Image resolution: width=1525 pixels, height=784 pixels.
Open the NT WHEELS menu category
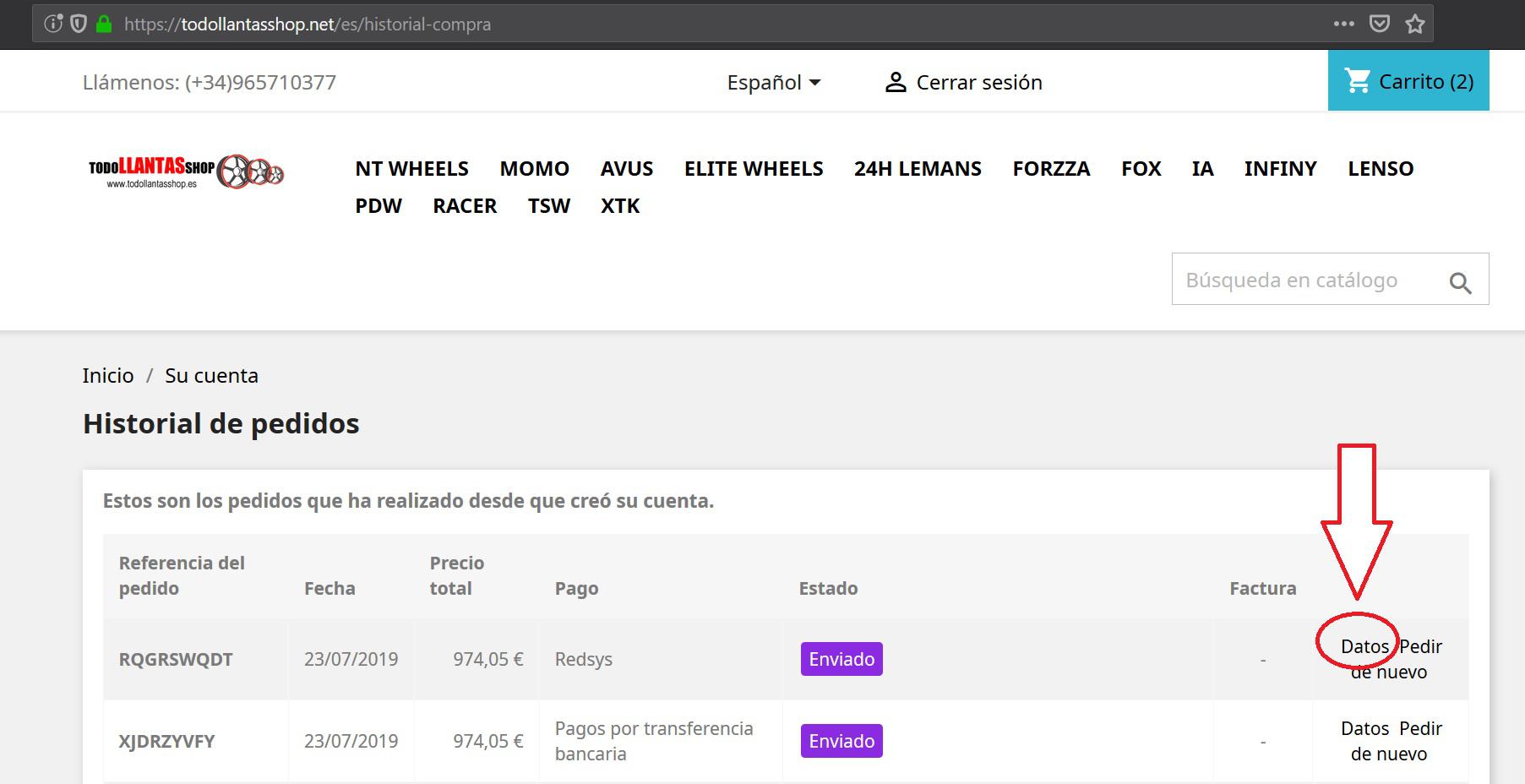(x=411, y=168)
